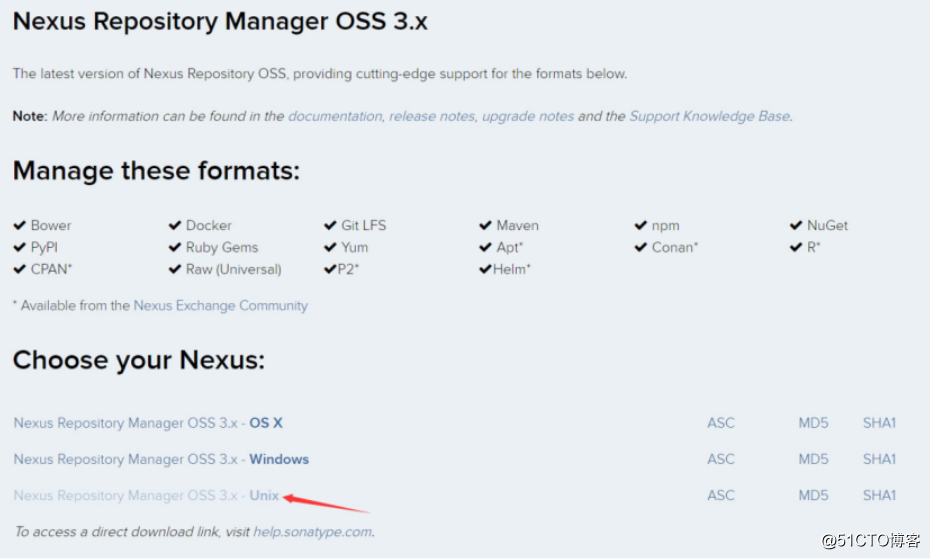Viewport: 930px width, 559px height.
Task: Visit the Support Knowledge Base link
Action: pyautogui.click(x=709, y=116)
